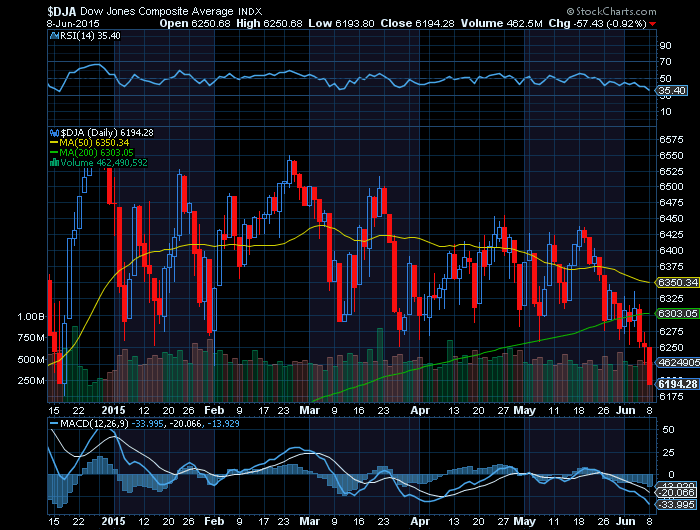Viewport: 700px width, 530px height.
Task: Click Apr on the price chart date axis
Action: (x=420, y=410)
